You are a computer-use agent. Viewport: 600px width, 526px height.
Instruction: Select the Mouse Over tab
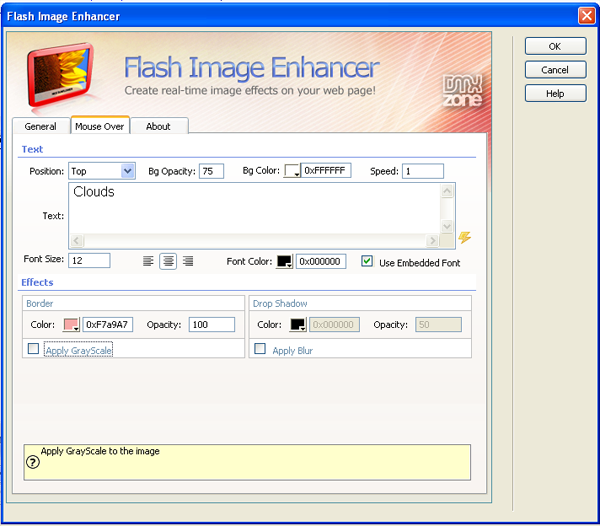coord(99,126)
